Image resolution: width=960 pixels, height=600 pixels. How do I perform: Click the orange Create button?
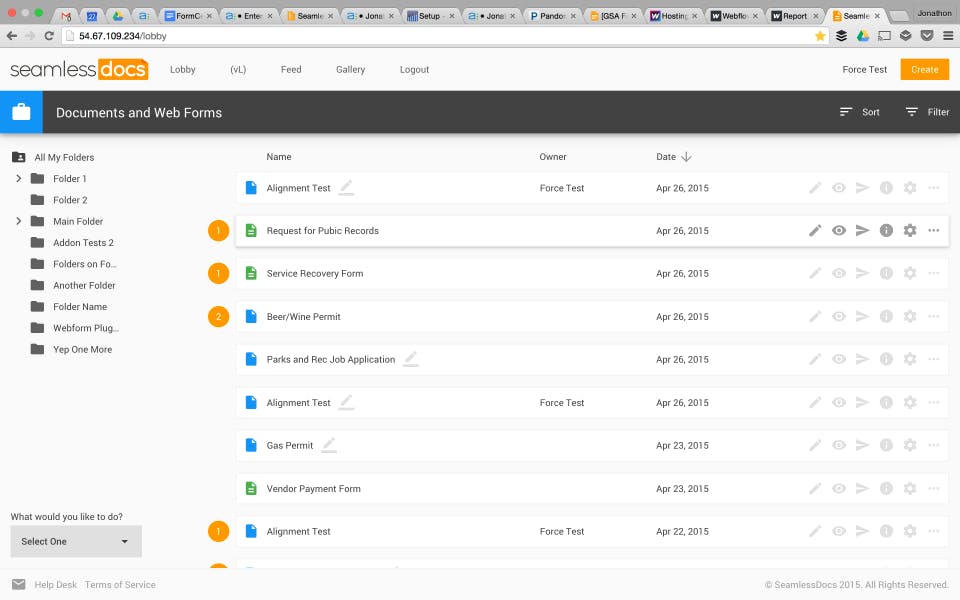coord(924,70)
